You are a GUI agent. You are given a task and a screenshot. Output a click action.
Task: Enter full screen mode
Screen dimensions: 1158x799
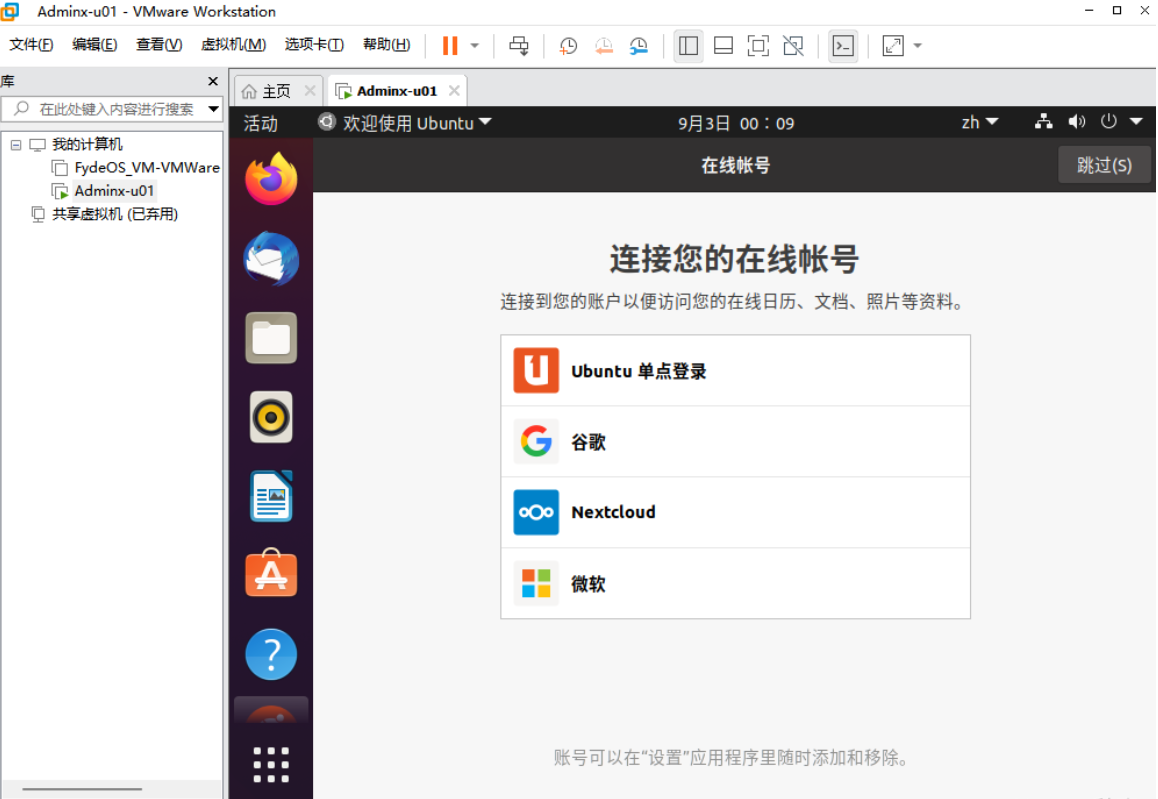click(x=758, y=46)
